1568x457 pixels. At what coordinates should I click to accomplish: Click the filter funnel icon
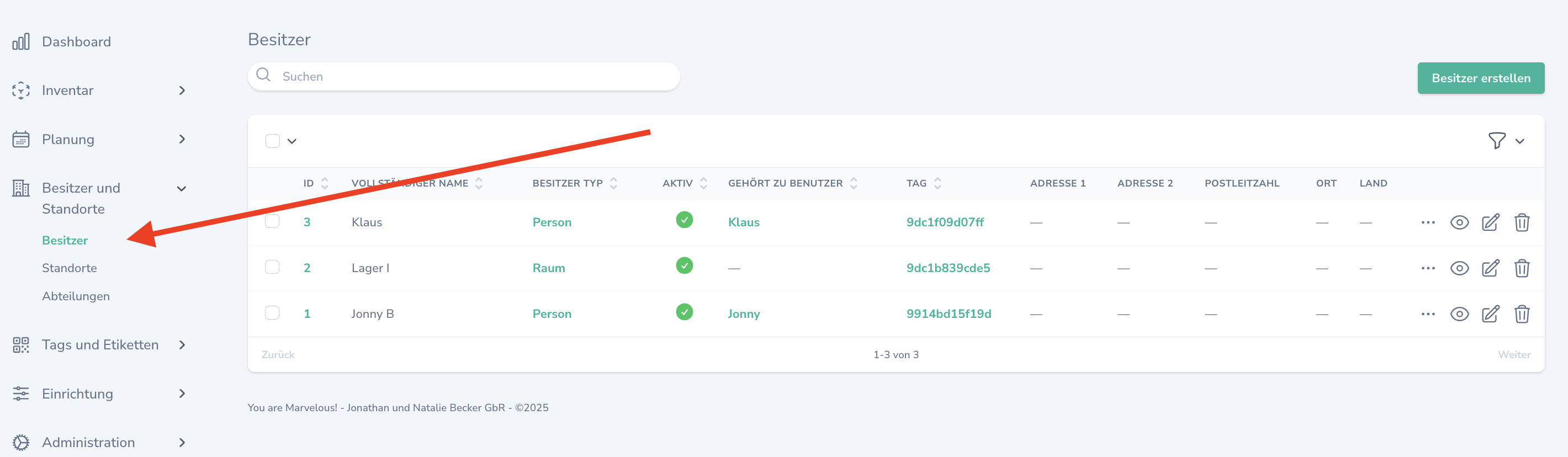point(1496,141)
